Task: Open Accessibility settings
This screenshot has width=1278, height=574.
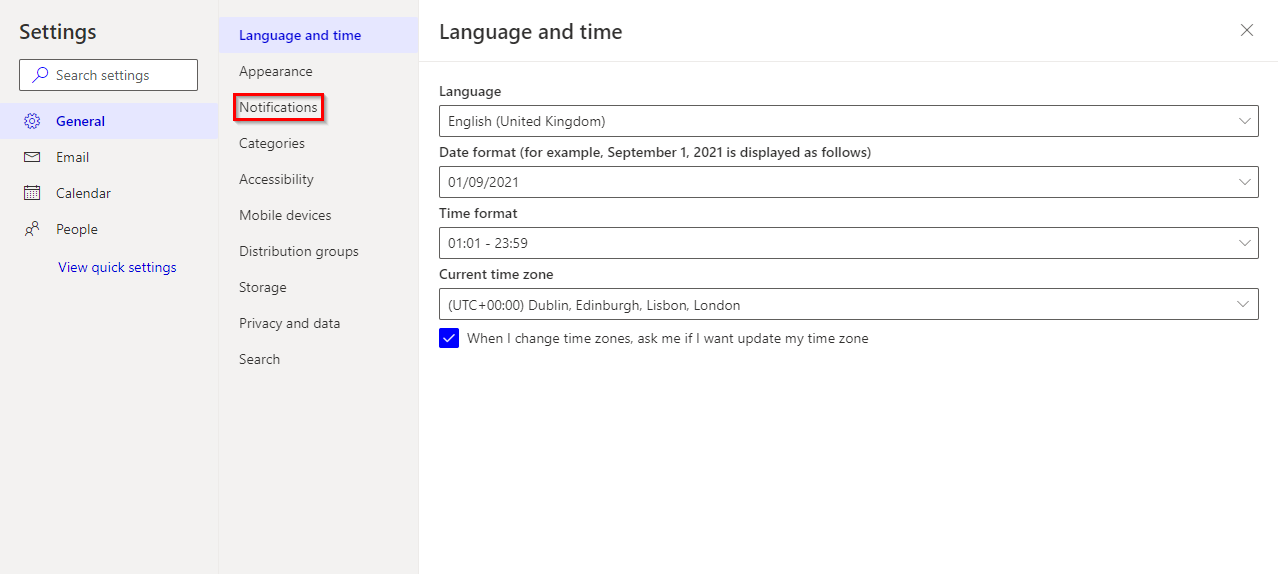Action: coord(276,179)
